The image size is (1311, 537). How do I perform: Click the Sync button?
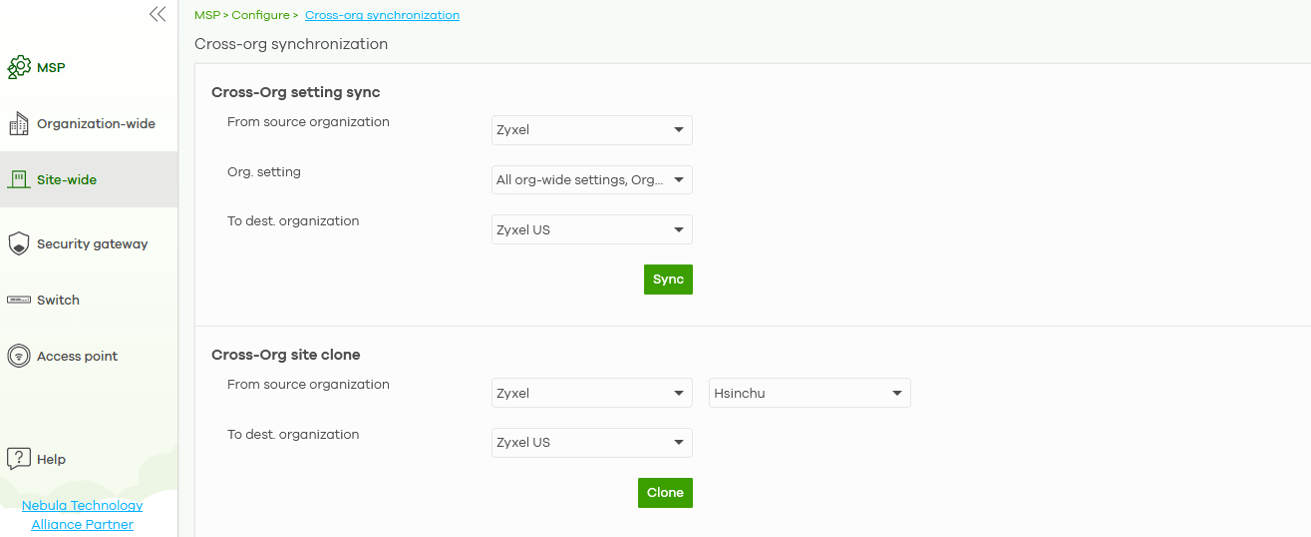coord(668,280)
